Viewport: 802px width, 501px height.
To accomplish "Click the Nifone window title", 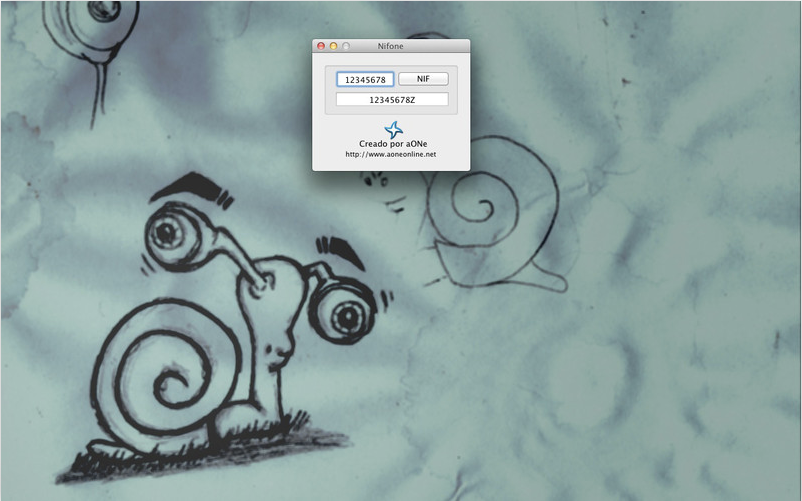I will pos(391,46).
